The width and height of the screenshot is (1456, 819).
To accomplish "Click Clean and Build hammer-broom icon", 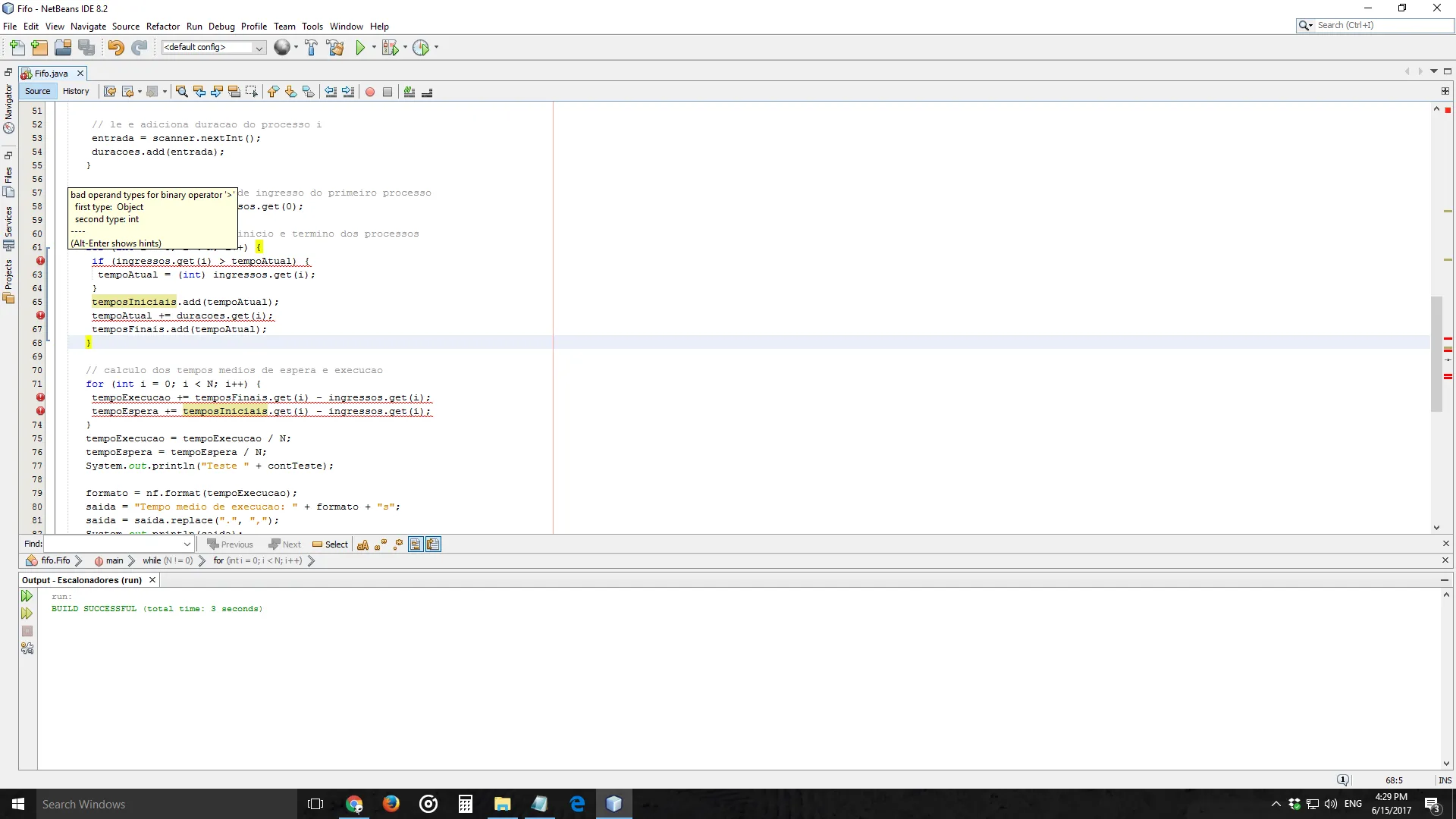I will point(335,48).
